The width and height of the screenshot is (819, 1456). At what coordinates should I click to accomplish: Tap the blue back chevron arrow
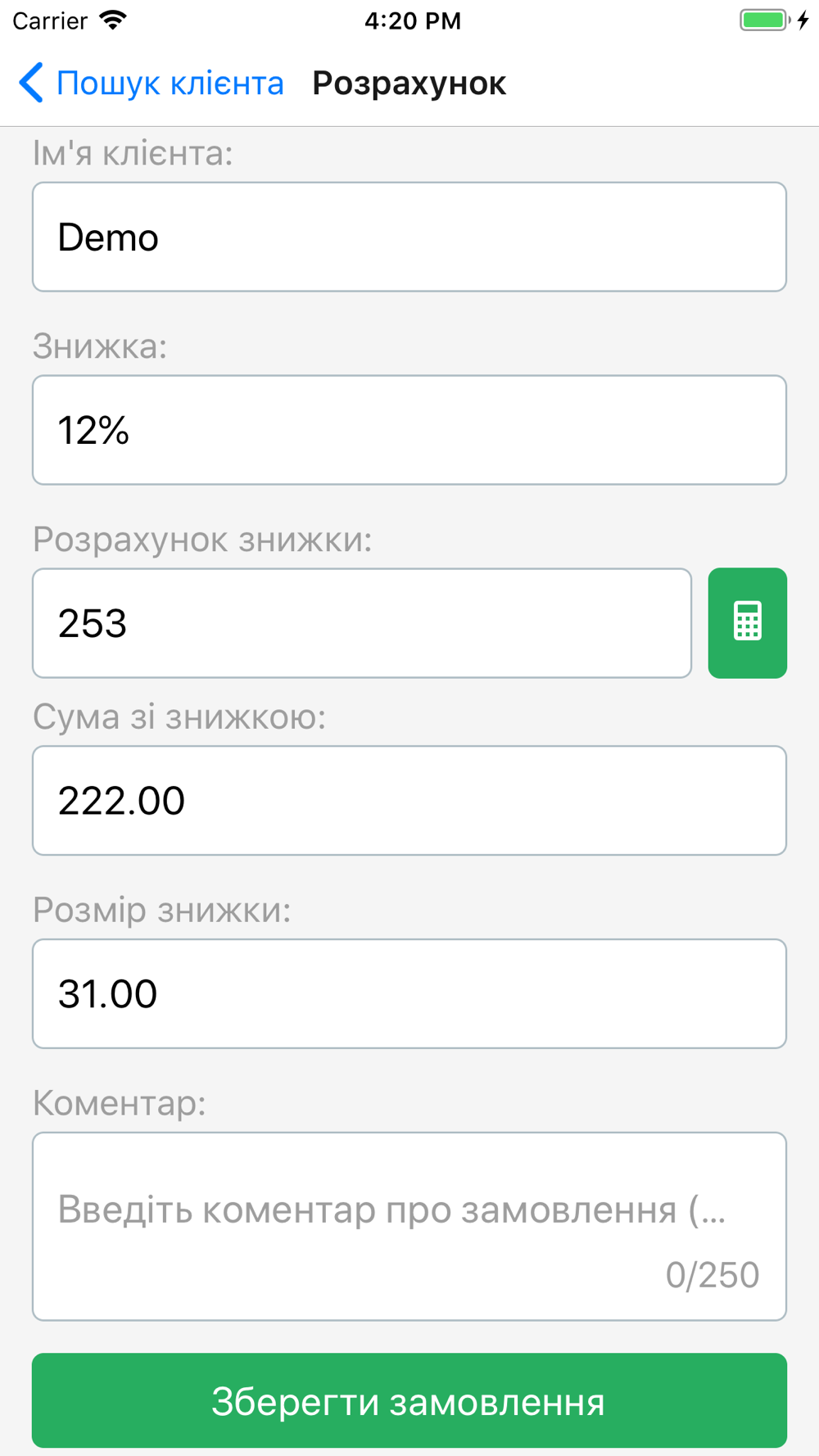click(31, 83)
